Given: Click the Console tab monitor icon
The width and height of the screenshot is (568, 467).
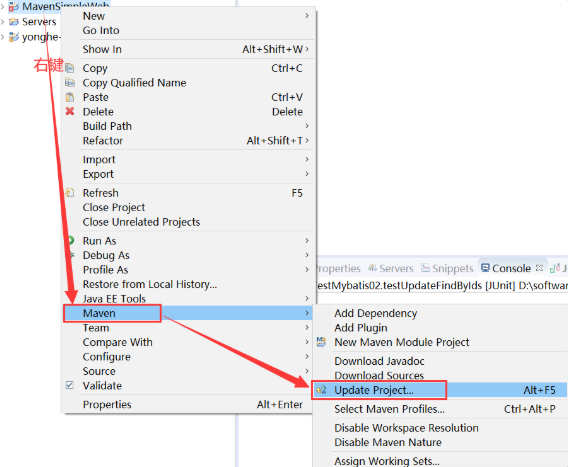Looking at the screenshot, I should [x=485, y=268].
